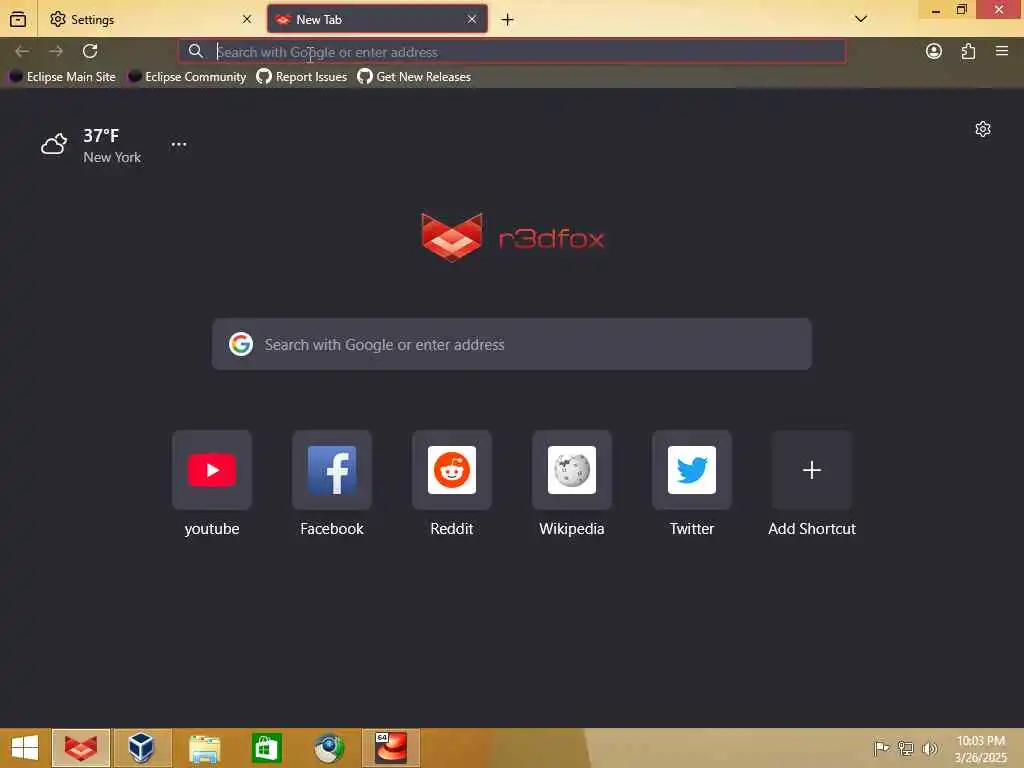Go back to previous page
The height and width of the screenshot is (768, 1024).
pyautogui.click(x=22, y=51)
